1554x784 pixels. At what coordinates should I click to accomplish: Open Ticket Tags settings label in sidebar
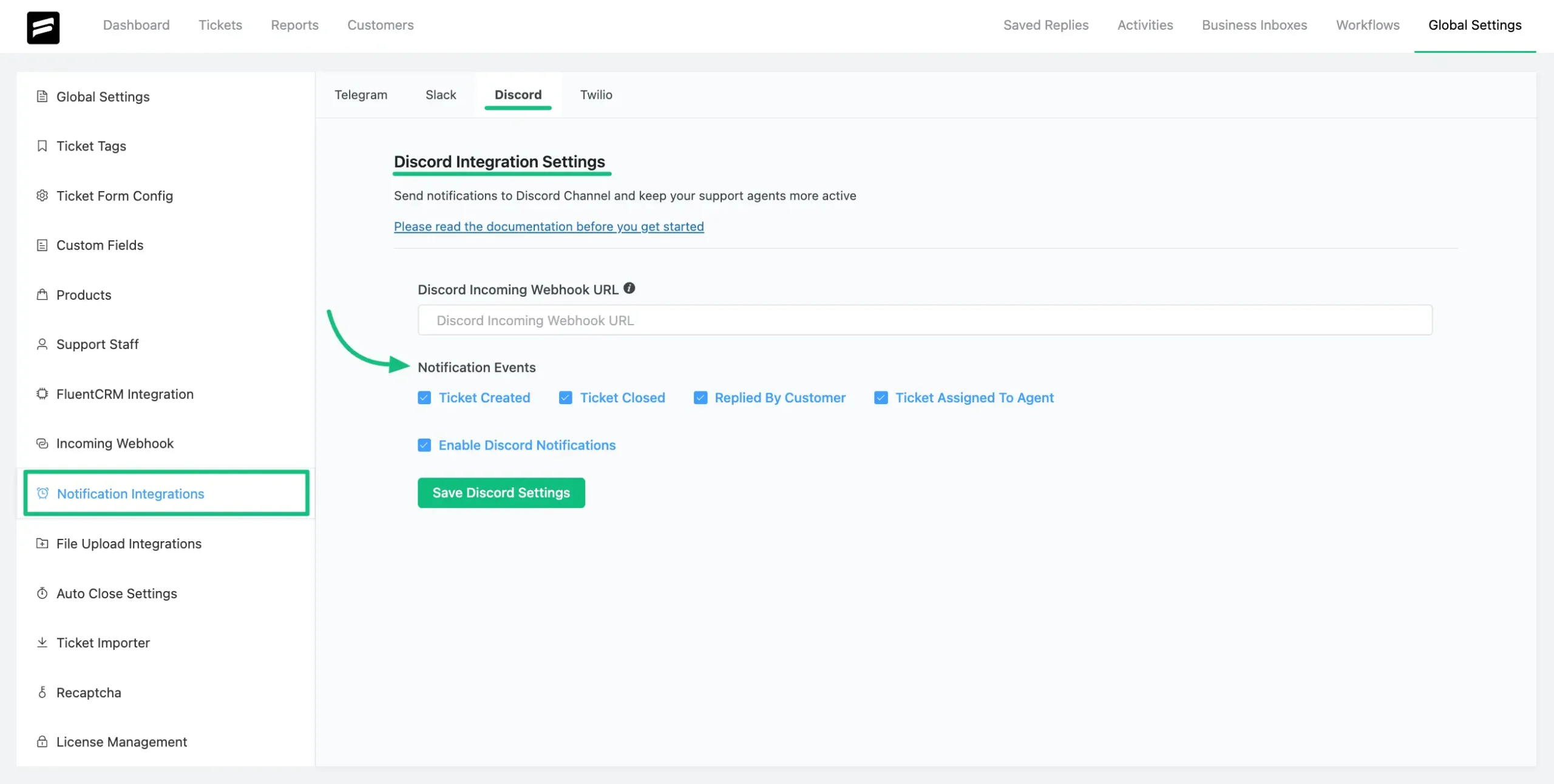point(91,146)
